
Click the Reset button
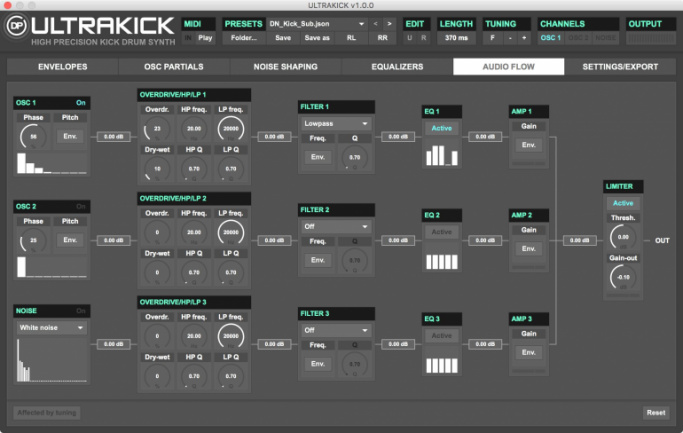pyautogui.click(x=655, y=412)
